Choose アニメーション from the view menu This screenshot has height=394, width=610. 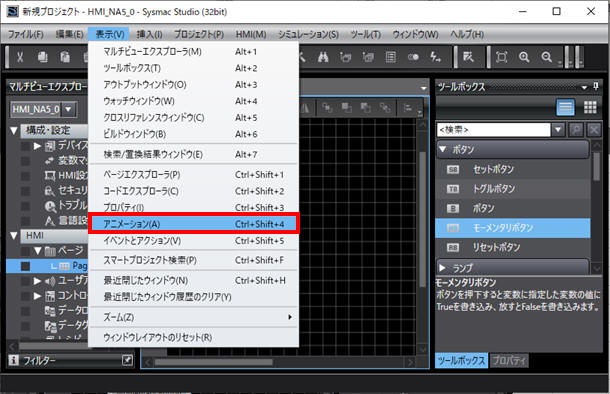pos(193,224)
